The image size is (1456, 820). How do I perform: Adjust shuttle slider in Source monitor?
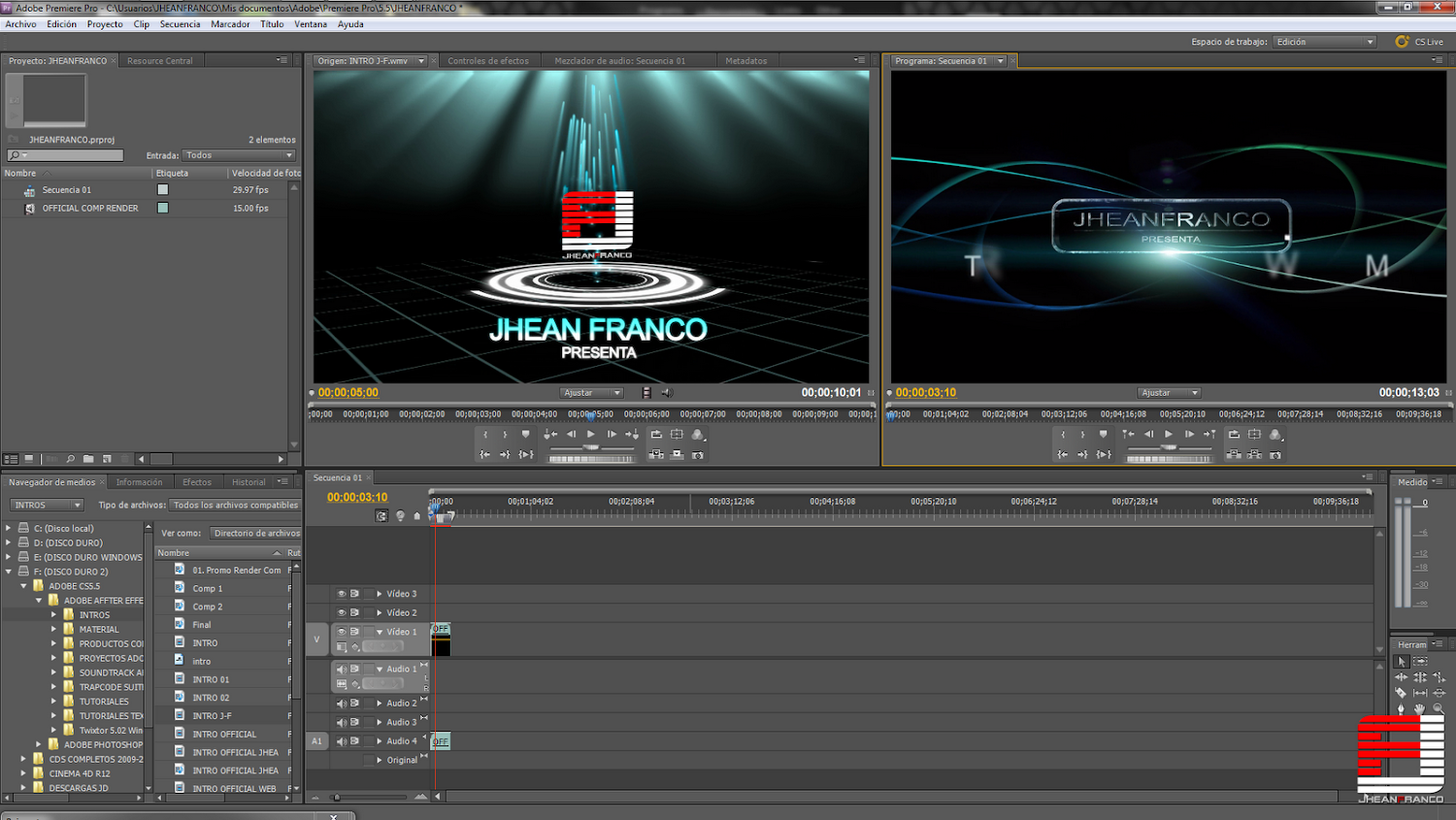pos(591,447)
